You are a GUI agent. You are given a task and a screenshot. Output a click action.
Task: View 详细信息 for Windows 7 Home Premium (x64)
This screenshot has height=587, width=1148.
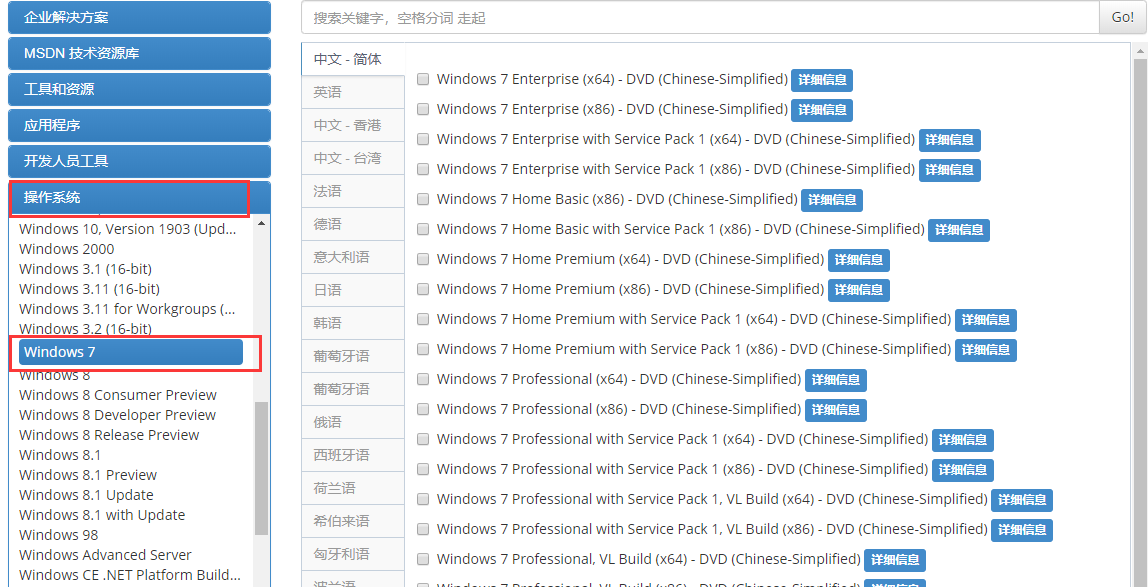pos(858,260)
